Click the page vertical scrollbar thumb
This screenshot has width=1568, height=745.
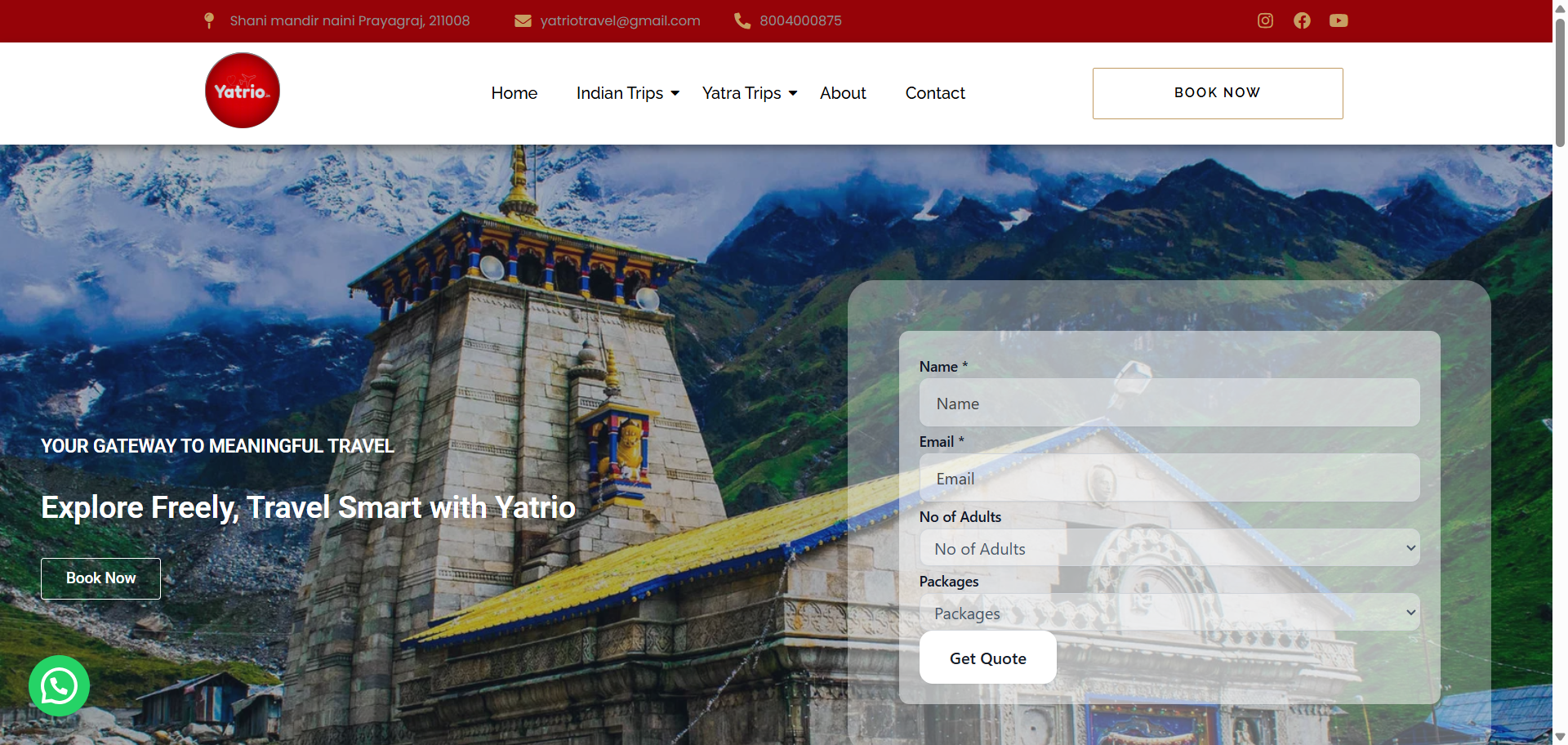pyautogui.click(x=1560, y=82)
